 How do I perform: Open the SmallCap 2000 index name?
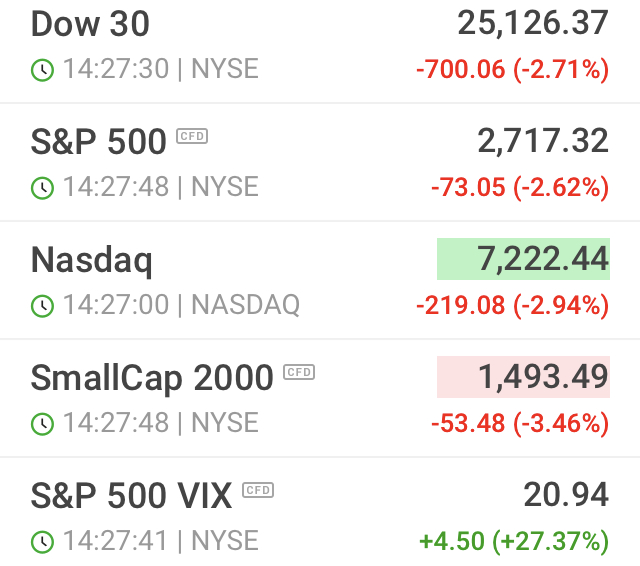[152, 379]
